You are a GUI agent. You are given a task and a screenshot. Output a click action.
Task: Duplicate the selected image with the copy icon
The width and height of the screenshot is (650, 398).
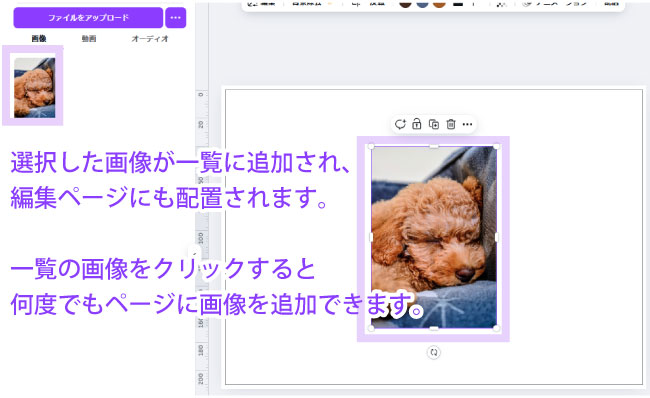pos(434,124)
